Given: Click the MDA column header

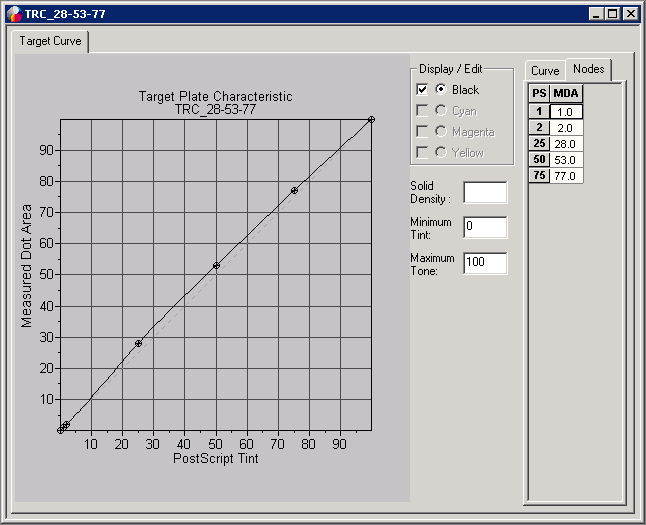Looking at the screenshot, I should (x=566, y=94).
